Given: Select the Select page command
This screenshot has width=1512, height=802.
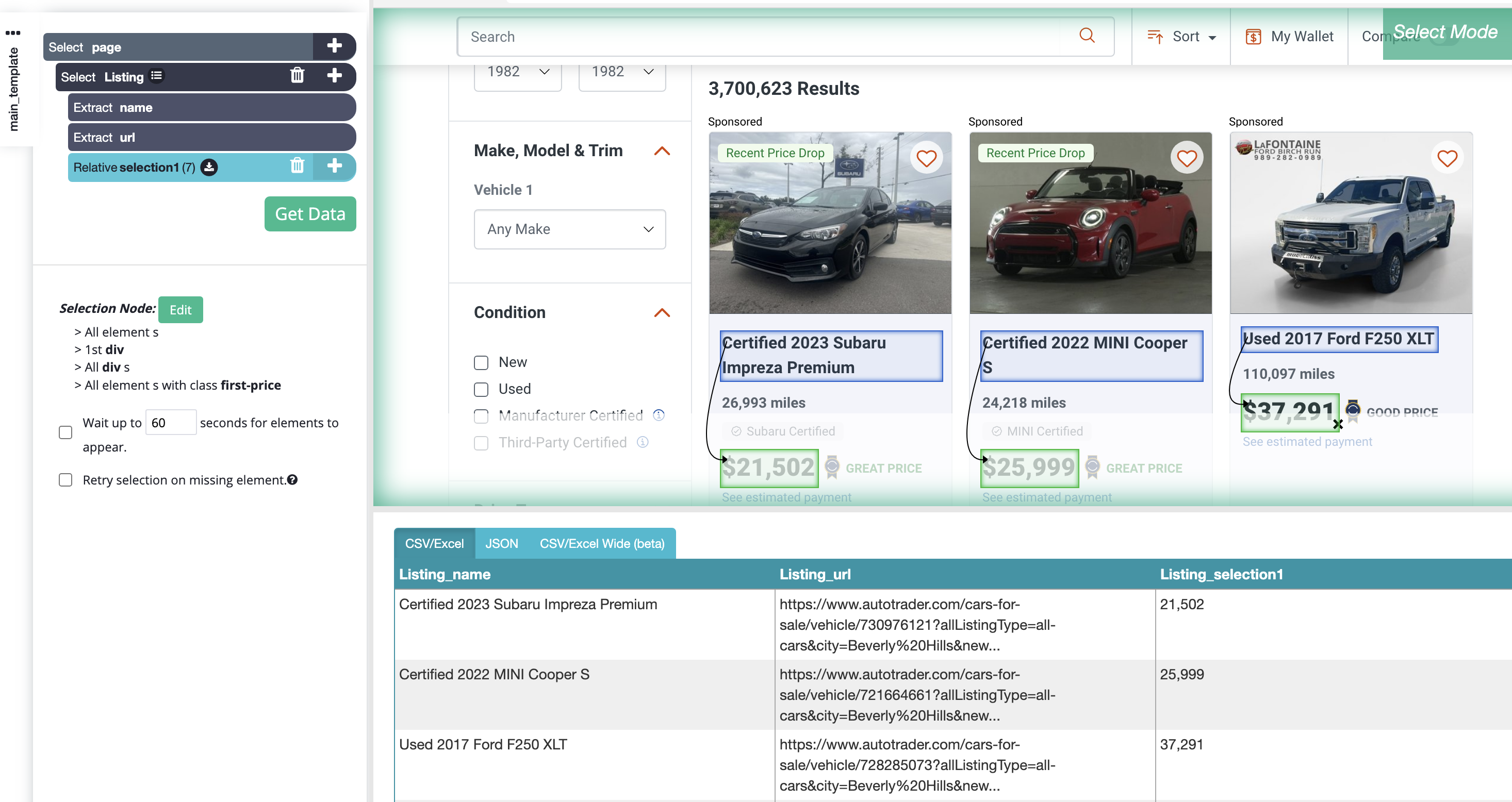Looking at the screenshot, I should click(178, 46).
